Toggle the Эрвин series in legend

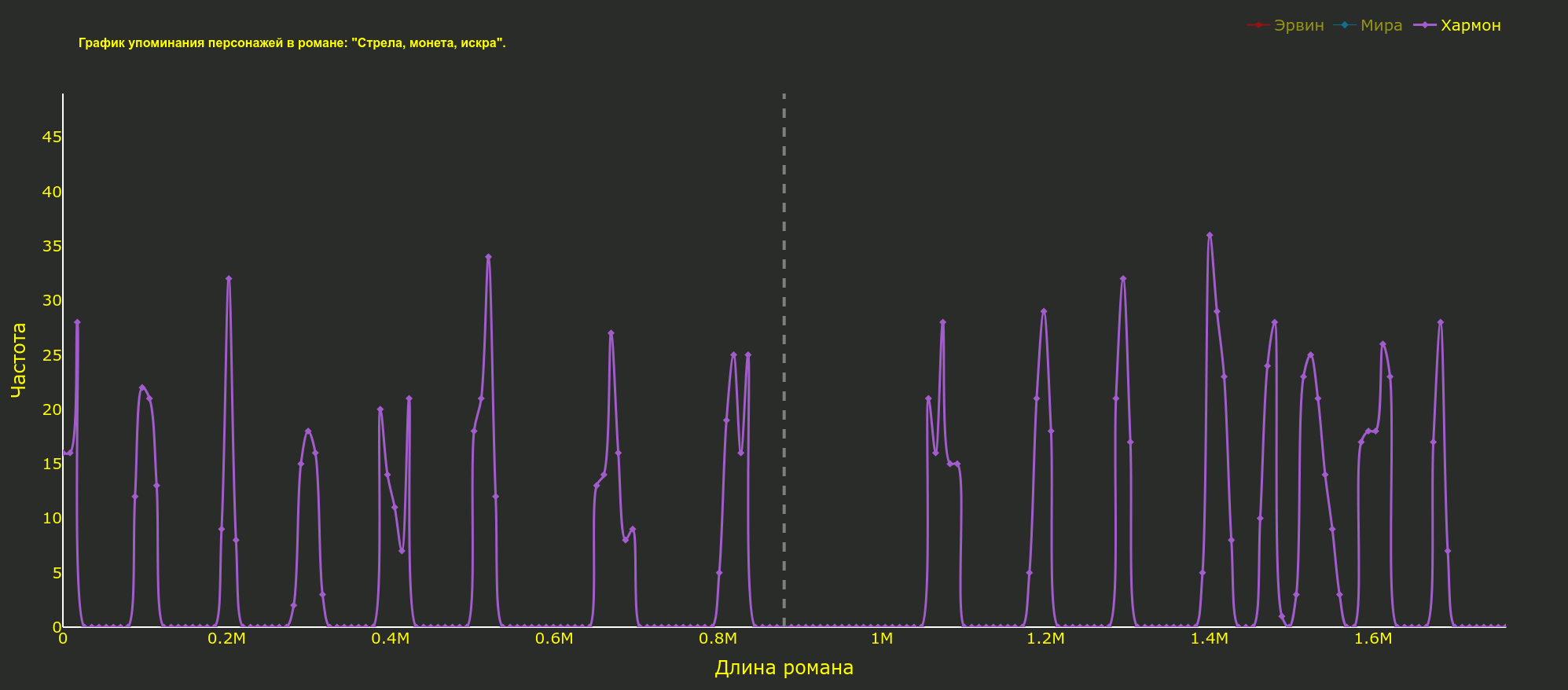[x=1298, y=25]
